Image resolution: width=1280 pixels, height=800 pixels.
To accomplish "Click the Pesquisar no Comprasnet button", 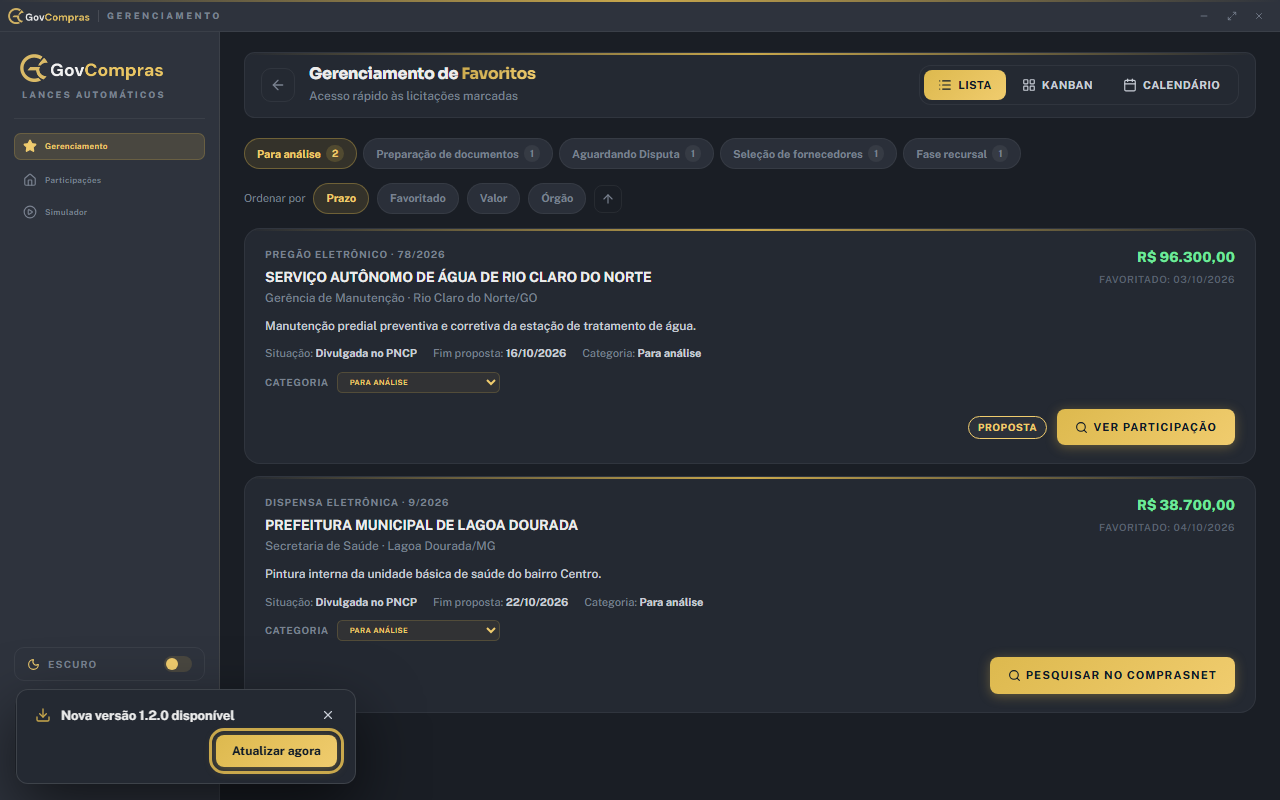I will click(1112, 675).
